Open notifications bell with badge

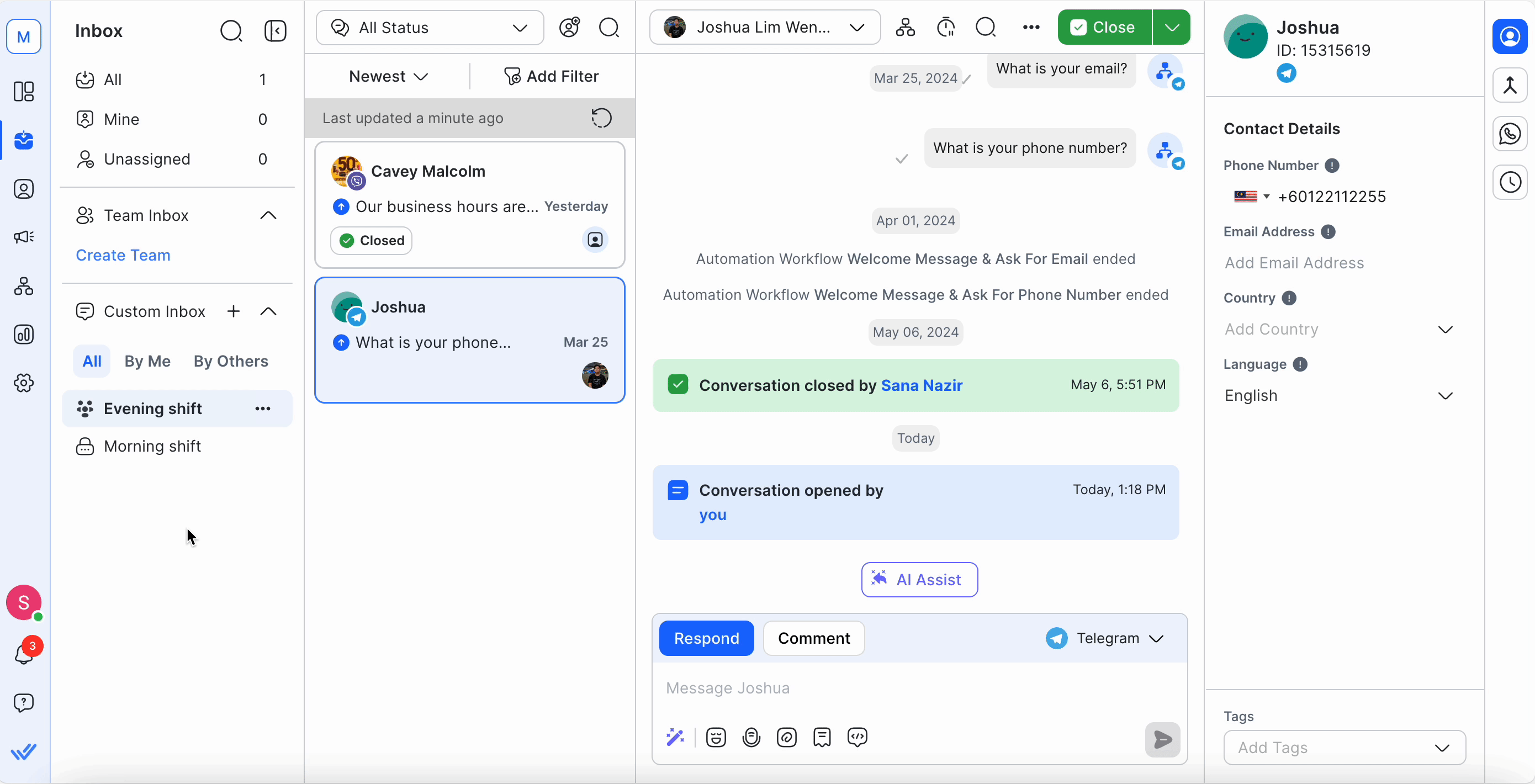pos(24,653)
